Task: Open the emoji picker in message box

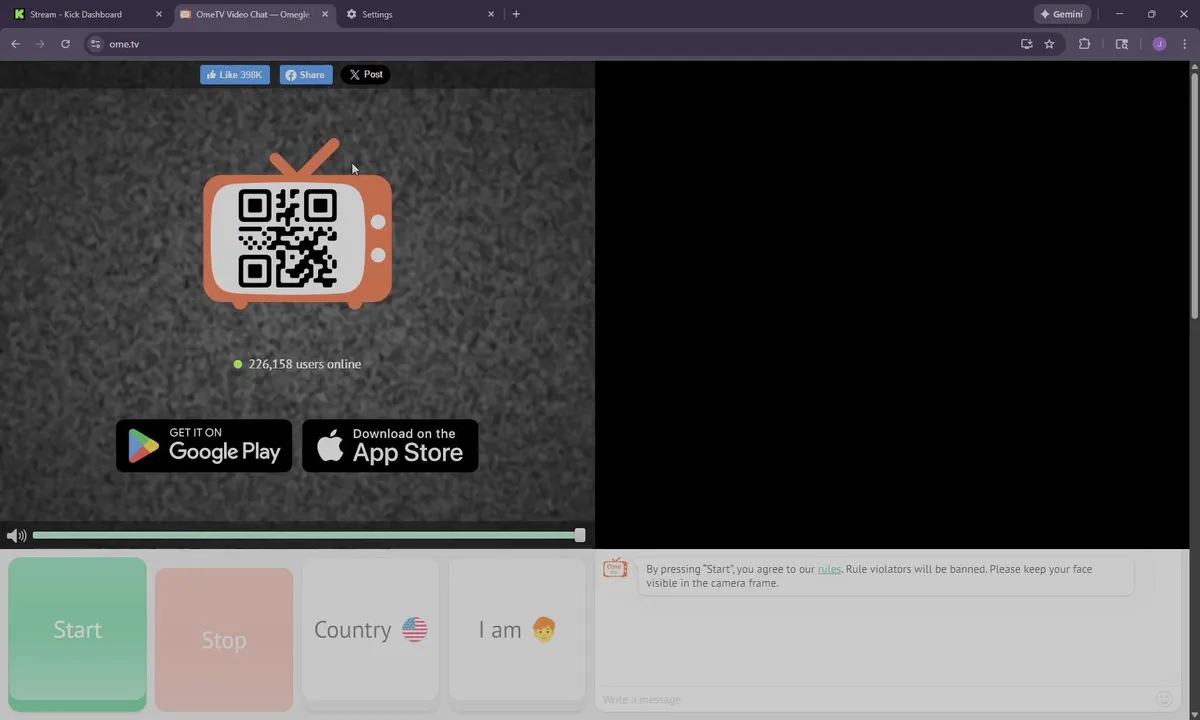Action: pos(1164,699)
